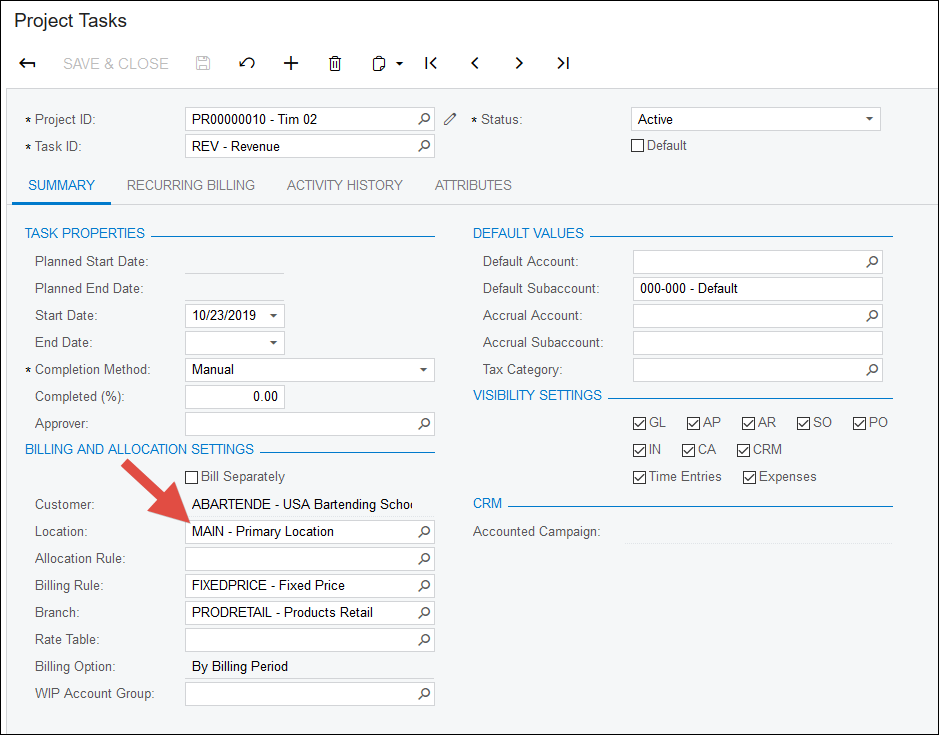Click the trash delete icon
This screenshot has width=939, height=735.
click(335, 63)
